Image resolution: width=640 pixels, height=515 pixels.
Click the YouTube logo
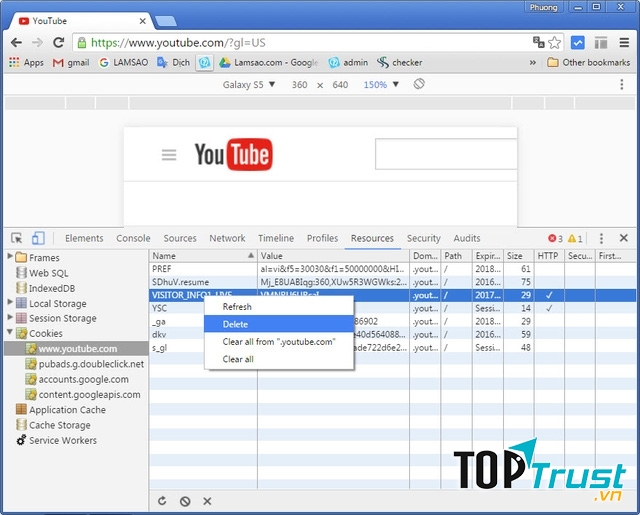click(x=233, y=154)
